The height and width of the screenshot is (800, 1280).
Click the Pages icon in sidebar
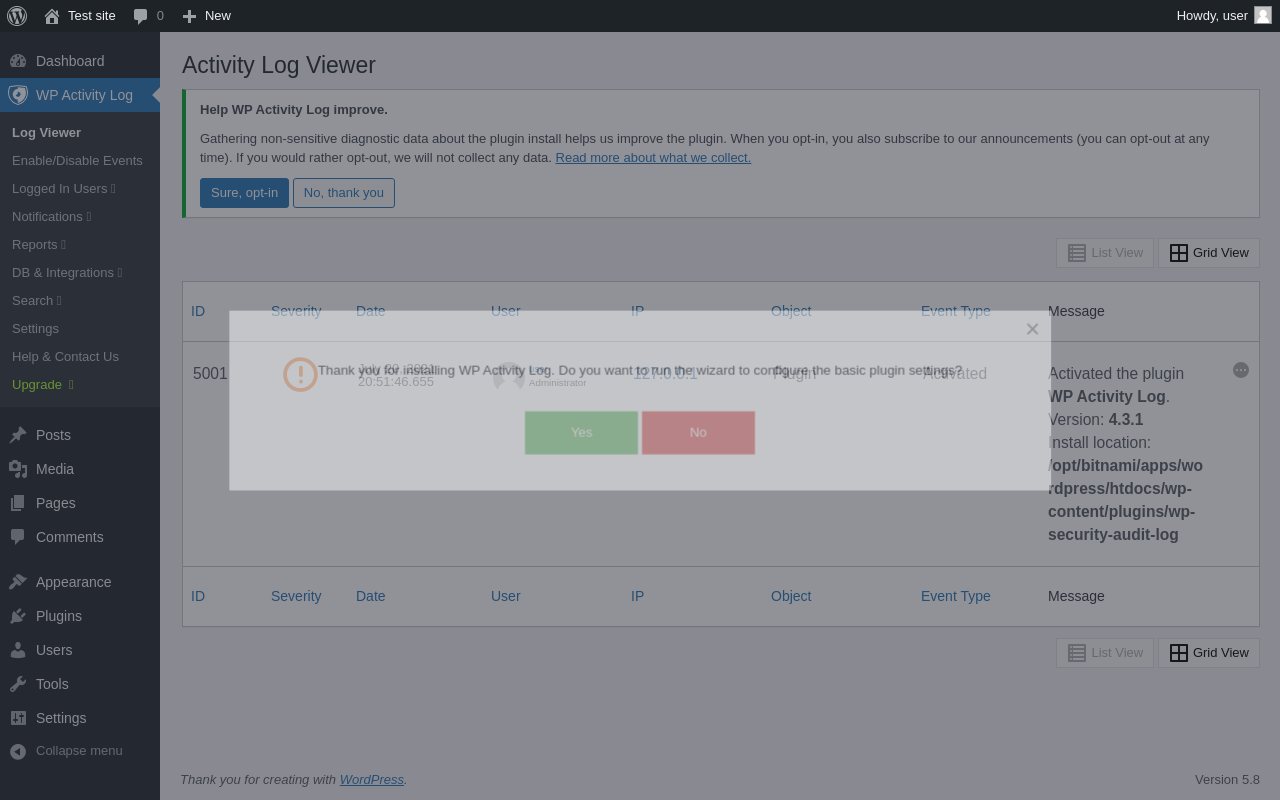pos(18,503)
